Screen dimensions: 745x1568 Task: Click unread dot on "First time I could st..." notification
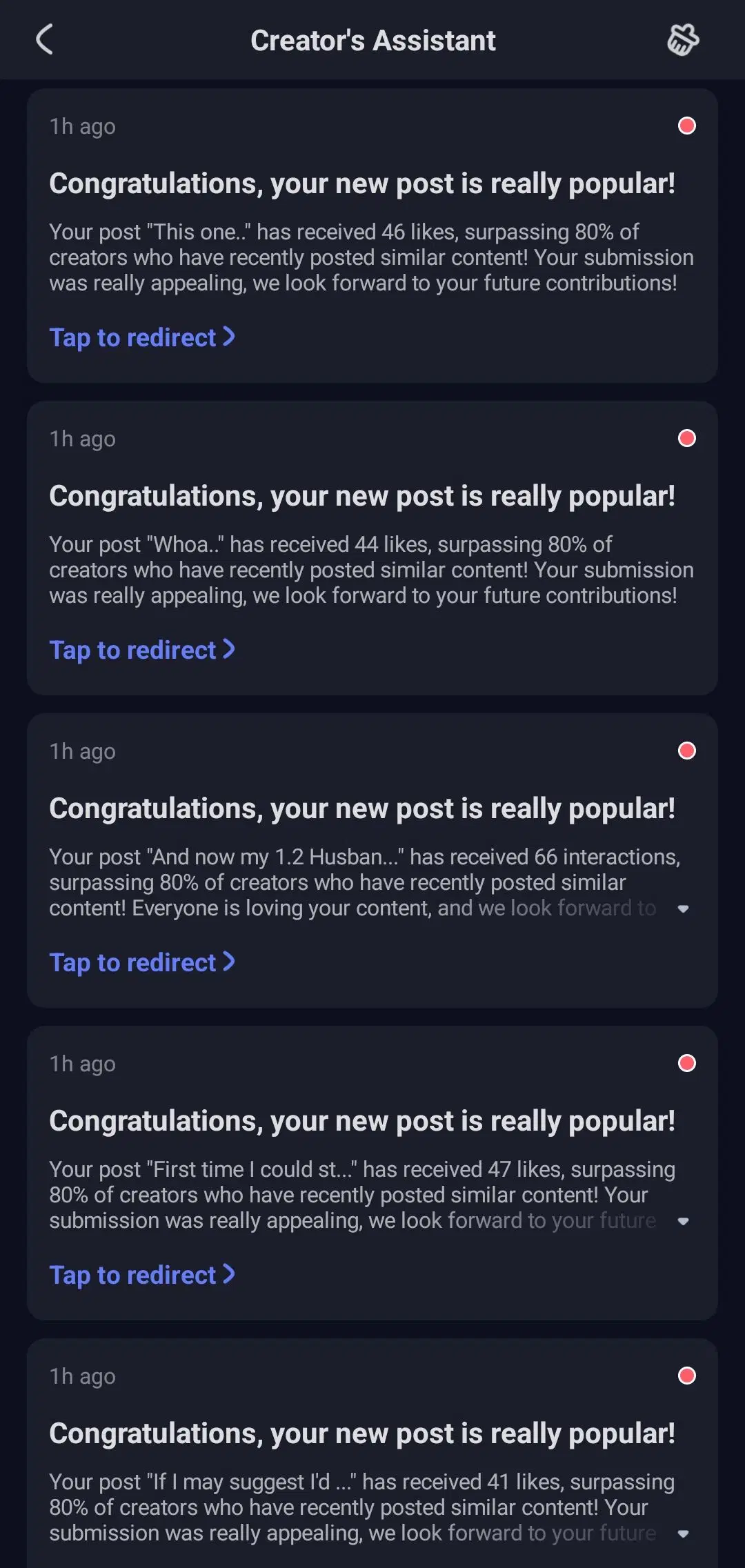click(687, 1063)
